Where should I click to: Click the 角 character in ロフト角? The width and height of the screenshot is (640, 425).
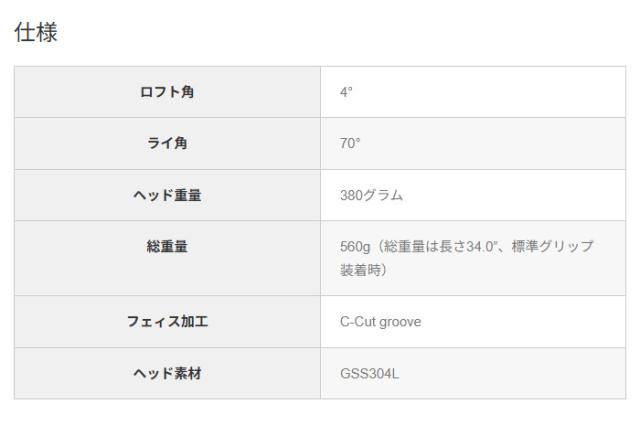tap(187, 92)
